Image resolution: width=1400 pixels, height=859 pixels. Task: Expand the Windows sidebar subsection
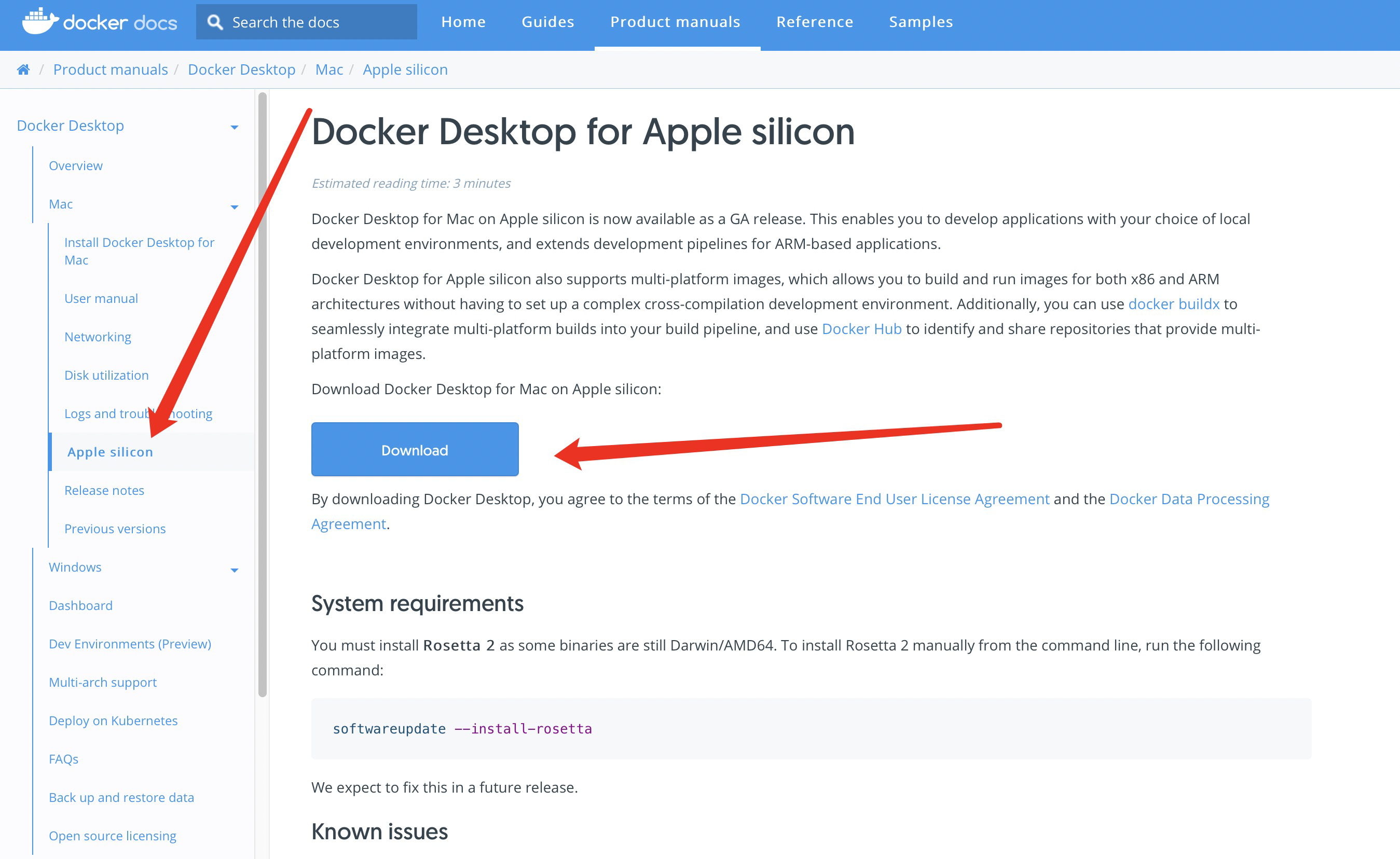point(234,570)
